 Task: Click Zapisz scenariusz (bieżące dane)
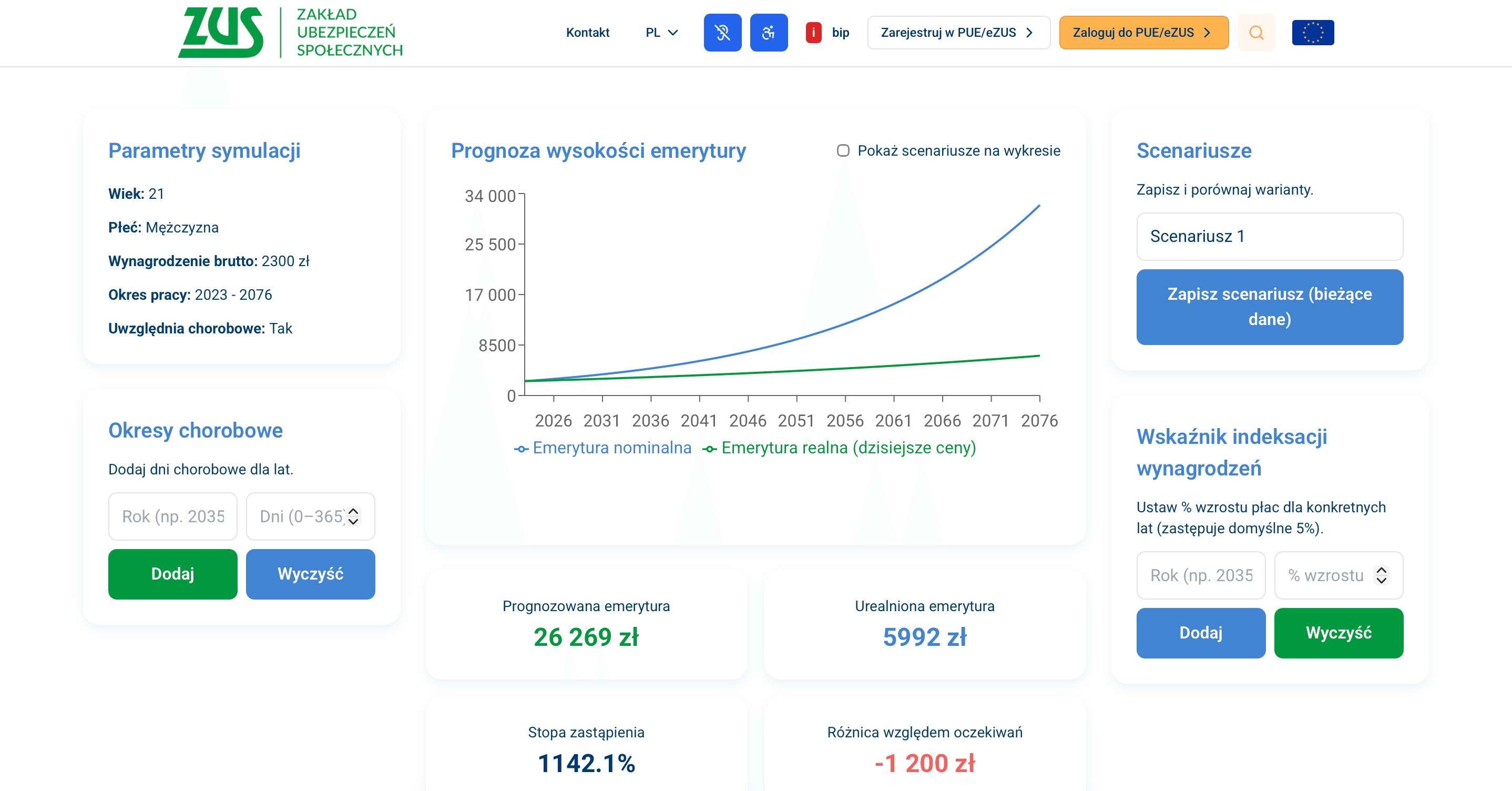coord(1270,307)
